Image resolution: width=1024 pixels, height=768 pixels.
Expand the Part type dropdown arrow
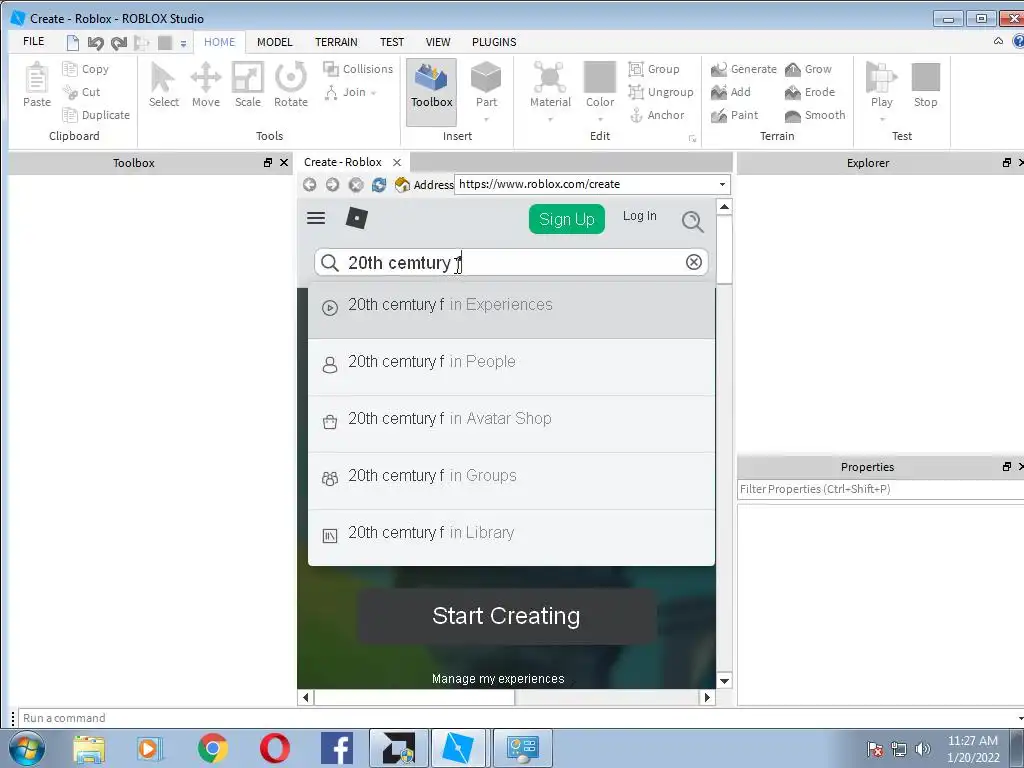point(486,120)
